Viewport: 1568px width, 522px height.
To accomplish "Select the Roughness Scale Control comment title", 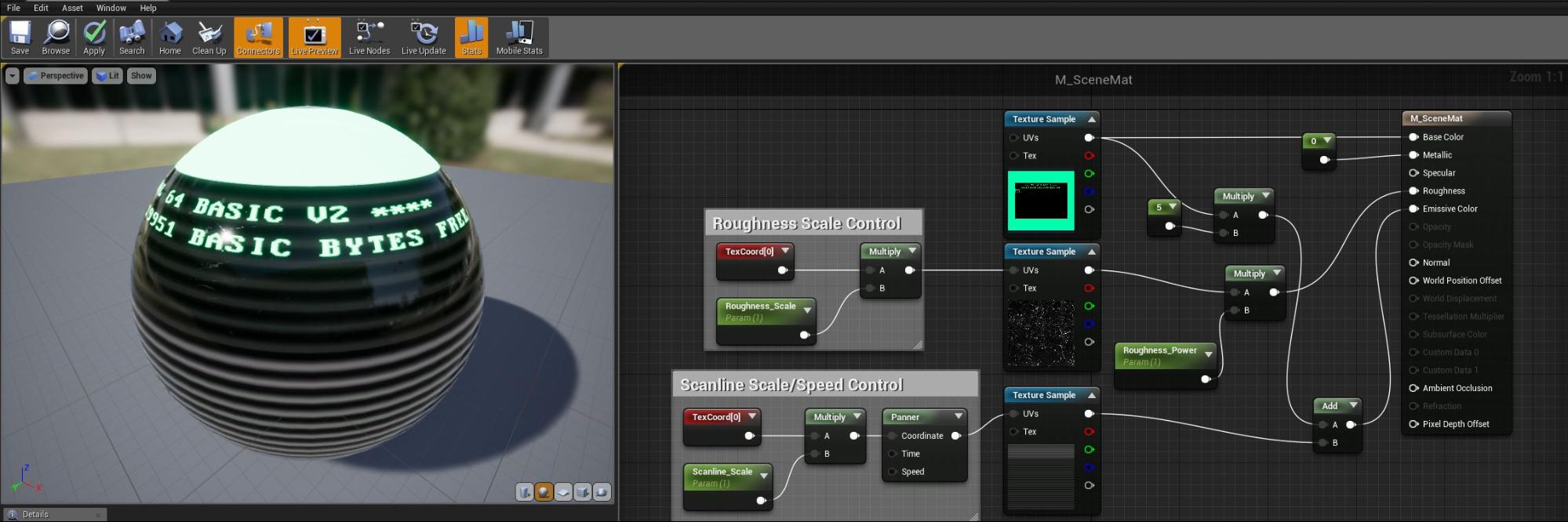I will click(x=806, y=223).
